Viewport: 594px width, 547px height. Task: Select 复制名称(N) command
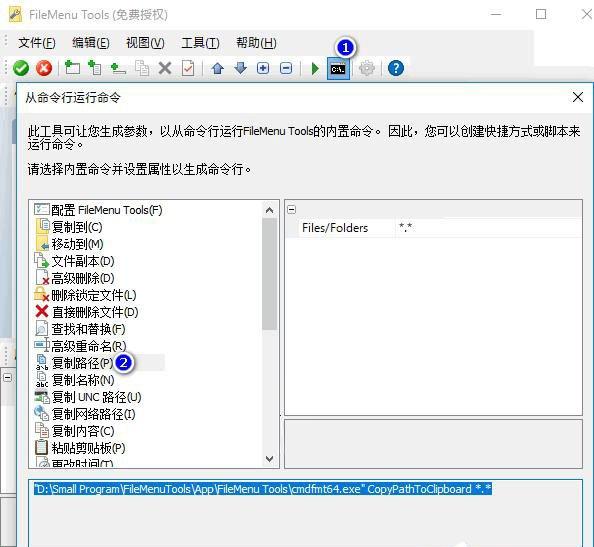(74, 380)
